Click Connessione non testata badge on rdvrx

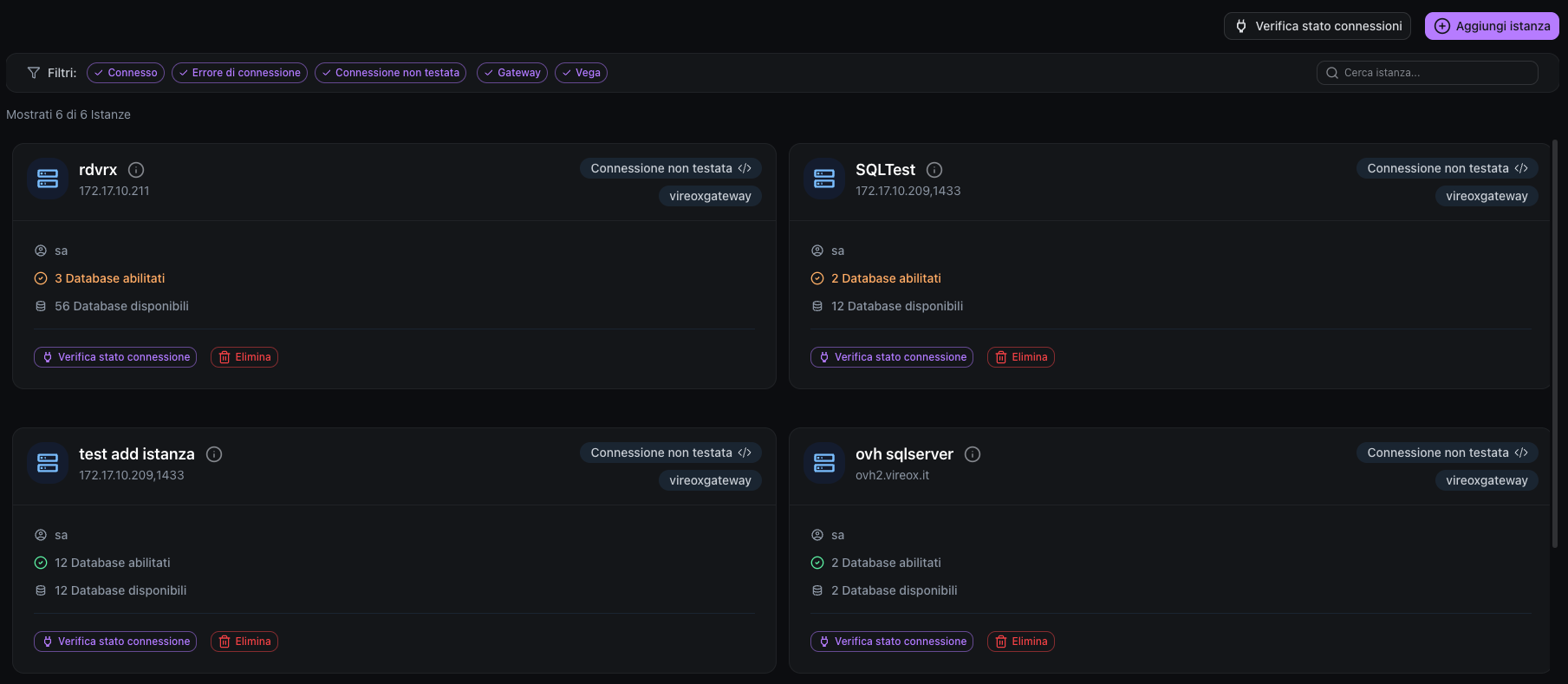point(671,168)
